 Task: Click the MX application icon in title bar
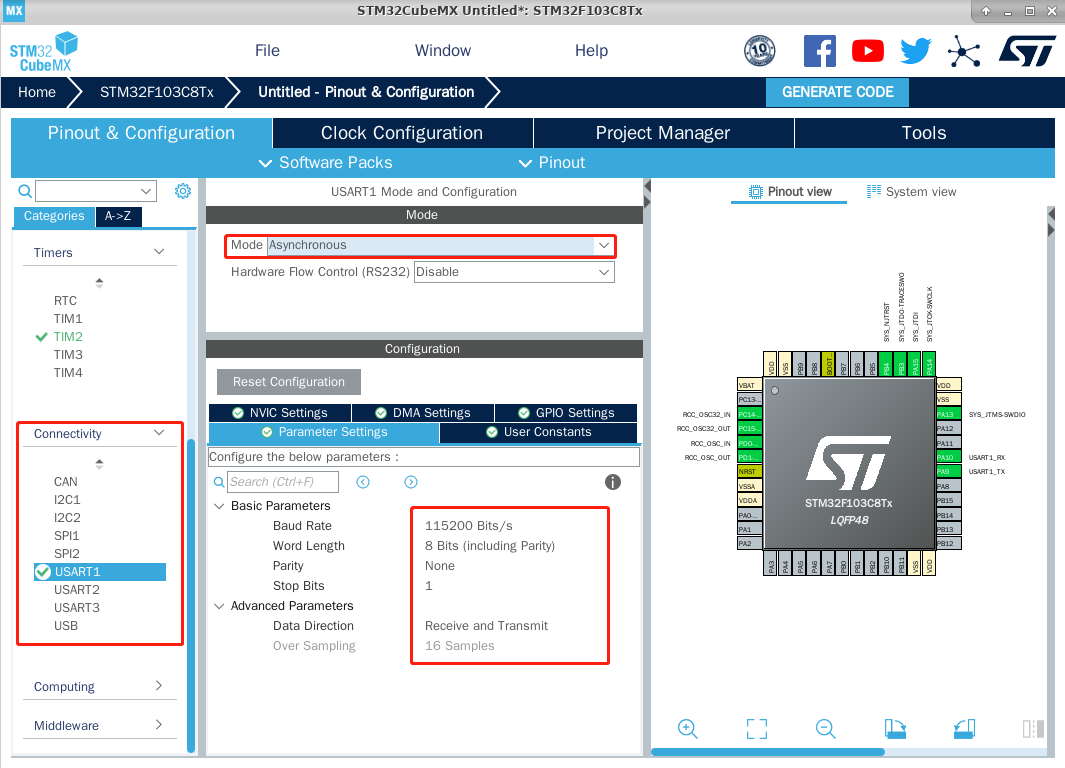click(14, 11)
